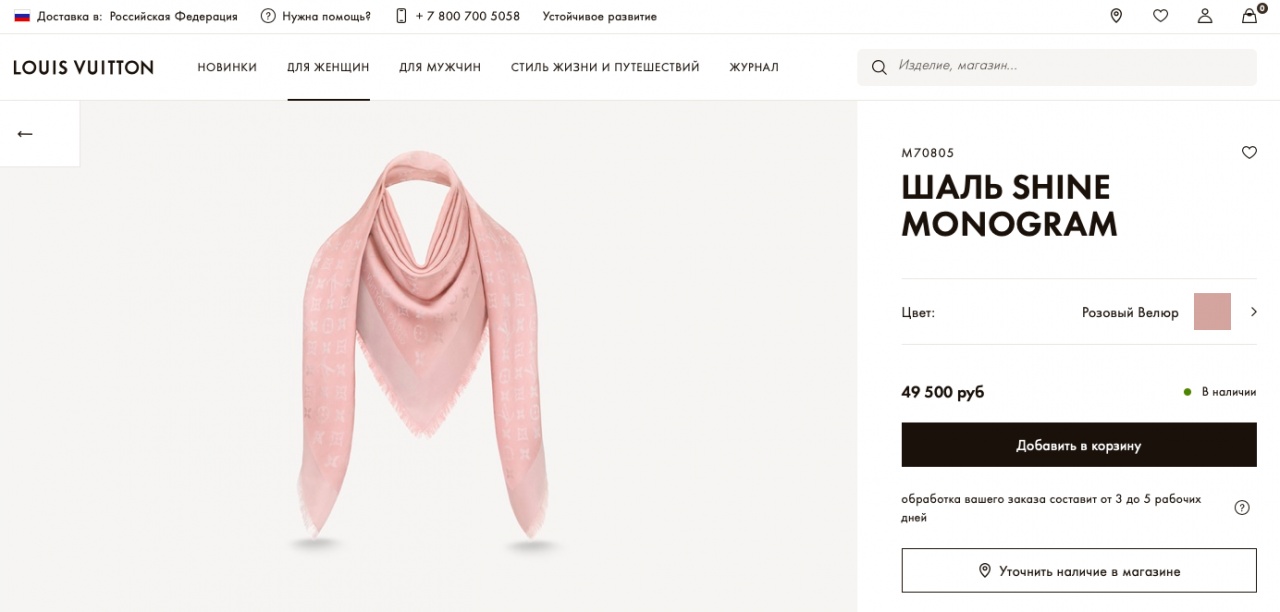Expand color options chevron
1280x612 pixels.
[x=1254, y=312]
